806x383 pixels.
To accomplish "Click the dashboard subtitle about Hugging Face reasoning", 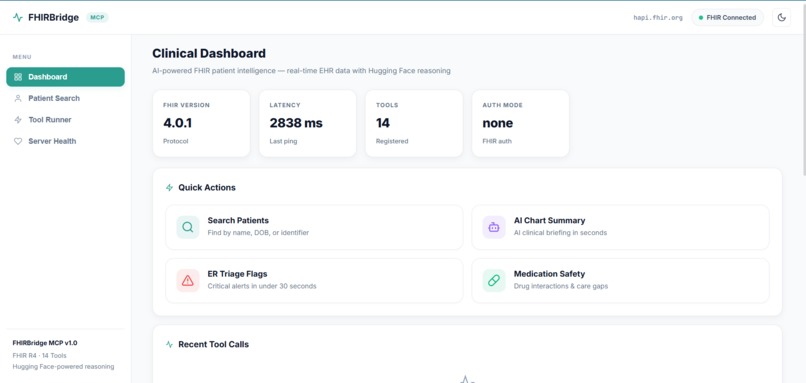I will [301, 71].
